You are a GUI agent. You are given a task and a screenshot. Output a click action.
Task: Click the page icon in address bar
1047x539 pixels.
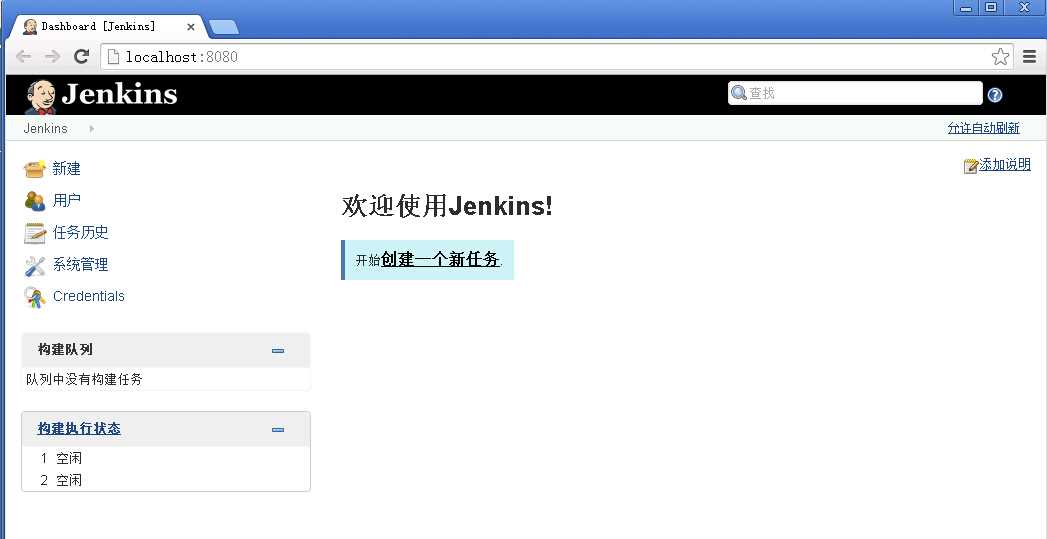click(x=114, y=57)
